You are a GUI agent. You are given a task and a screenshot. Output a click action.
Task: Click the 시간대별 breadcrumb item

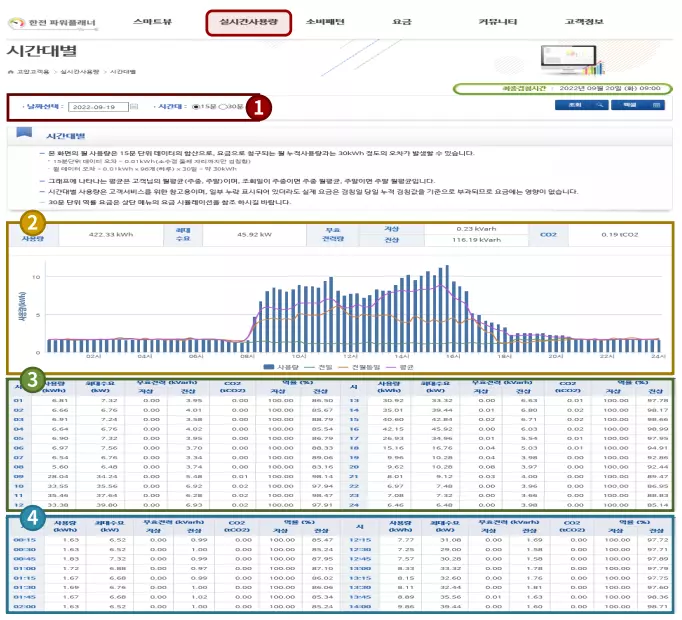[123, 72]
